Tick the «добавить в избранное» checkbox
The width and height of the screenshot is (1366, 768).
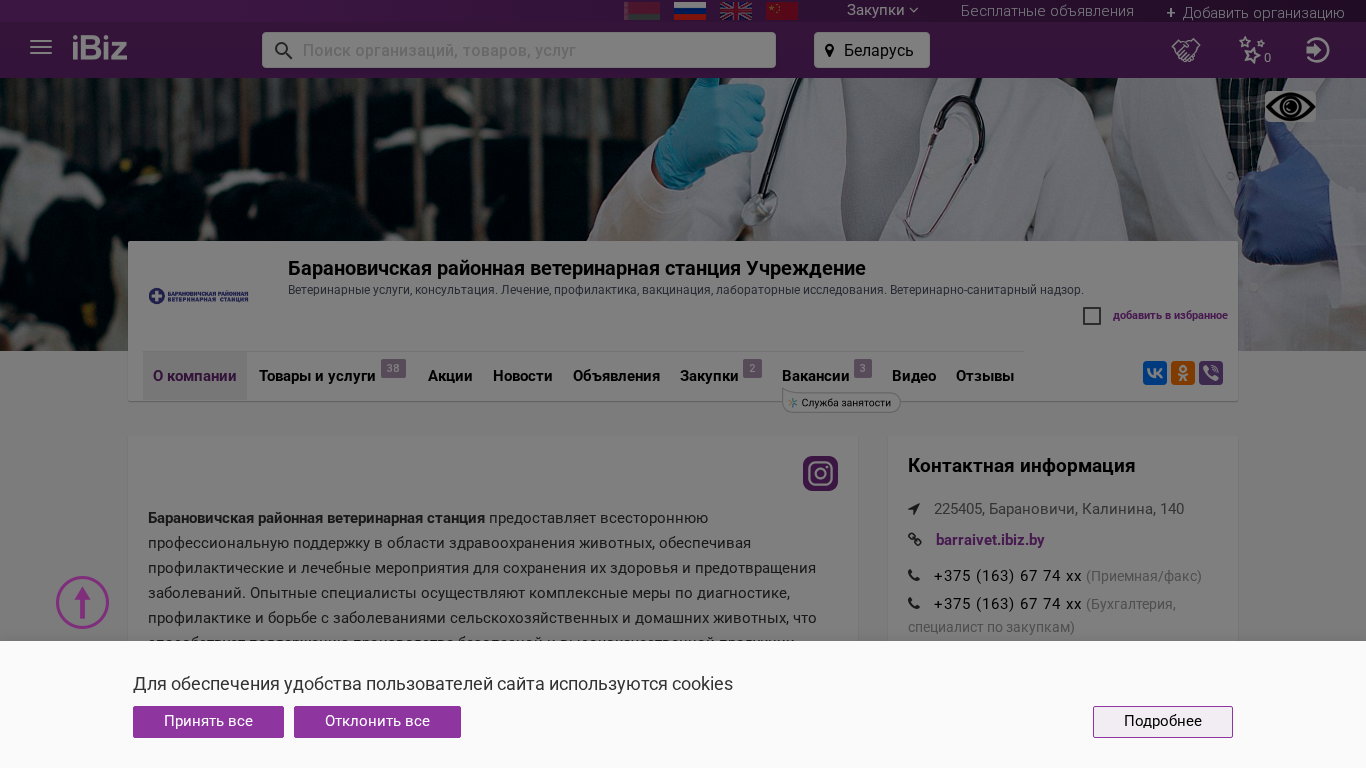point(1092,316)
